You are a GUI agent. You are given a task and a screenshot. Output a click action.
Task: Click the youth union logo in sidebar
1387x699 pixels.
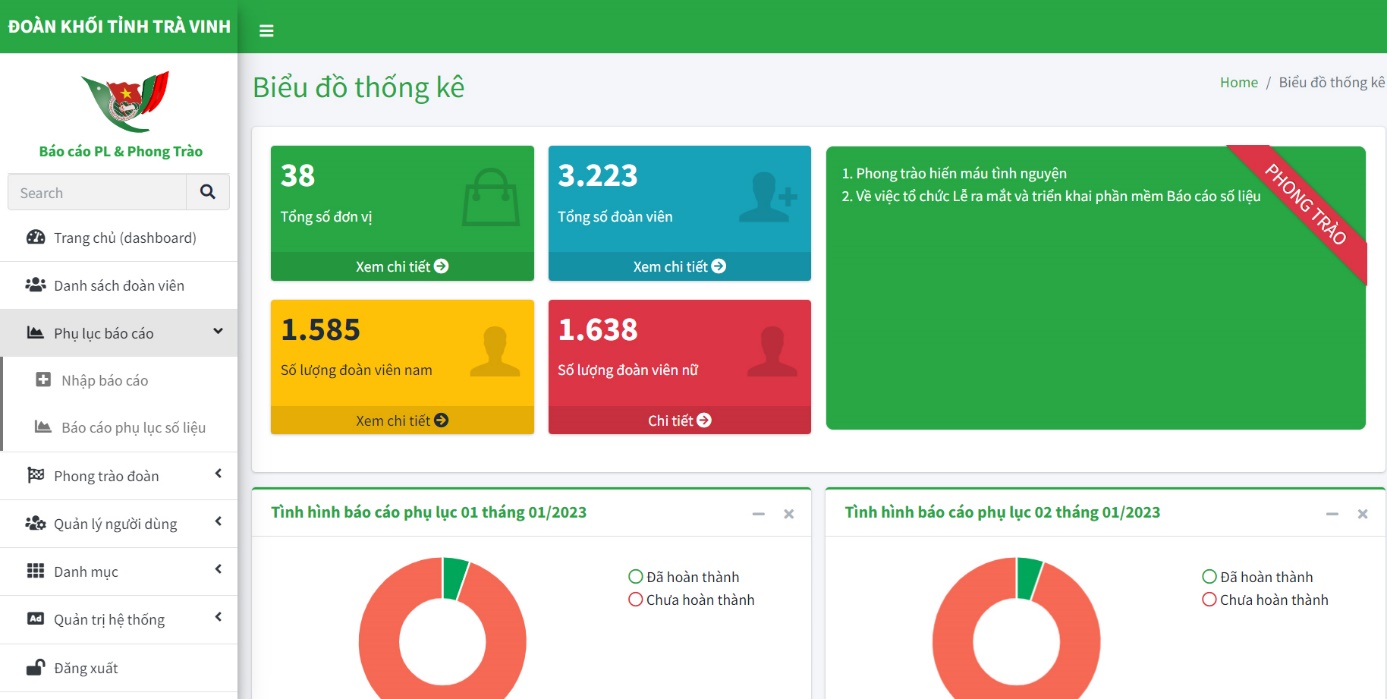[x=125, y=101]
